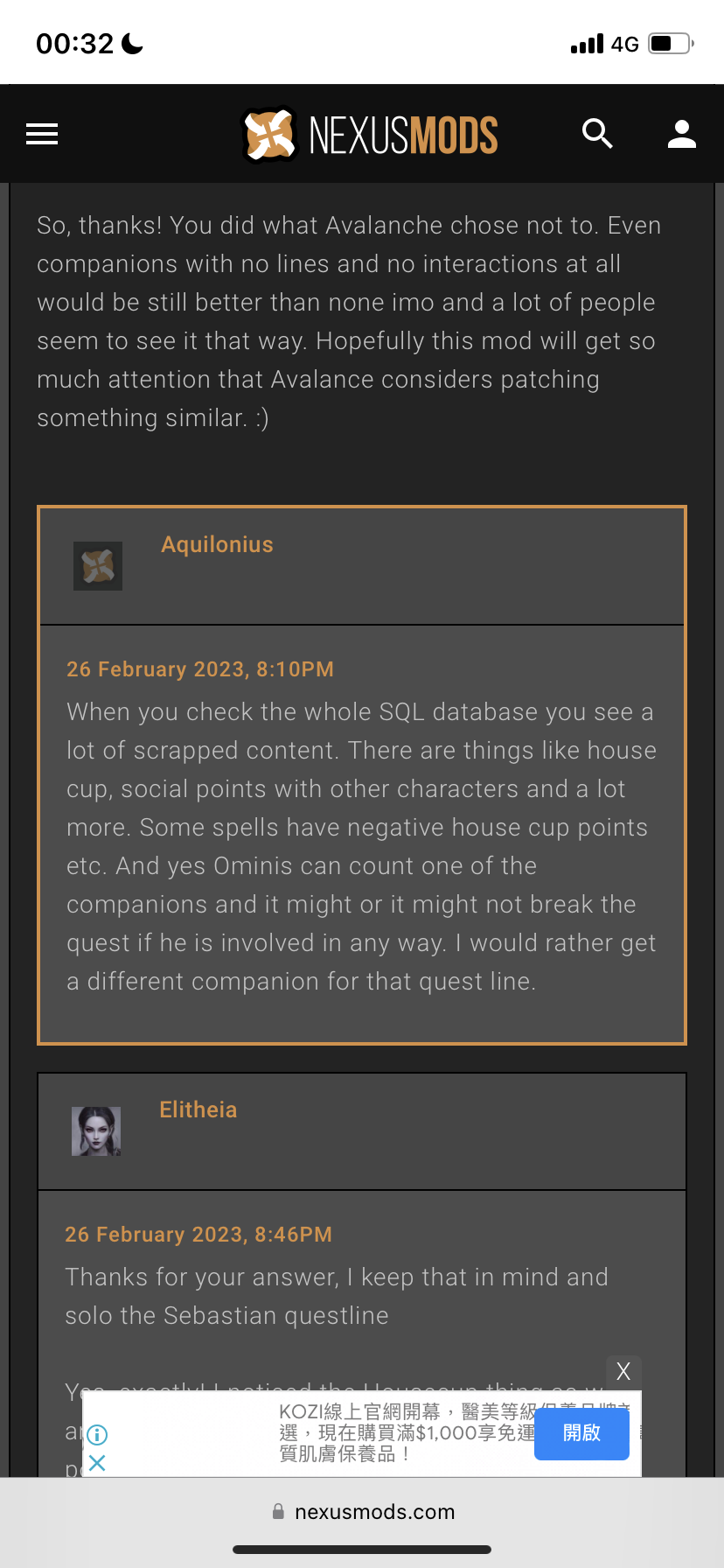The height and width of the screenshot is (1568, 724).
Task: Click the ad info icon
Action: click(97, 1434)
